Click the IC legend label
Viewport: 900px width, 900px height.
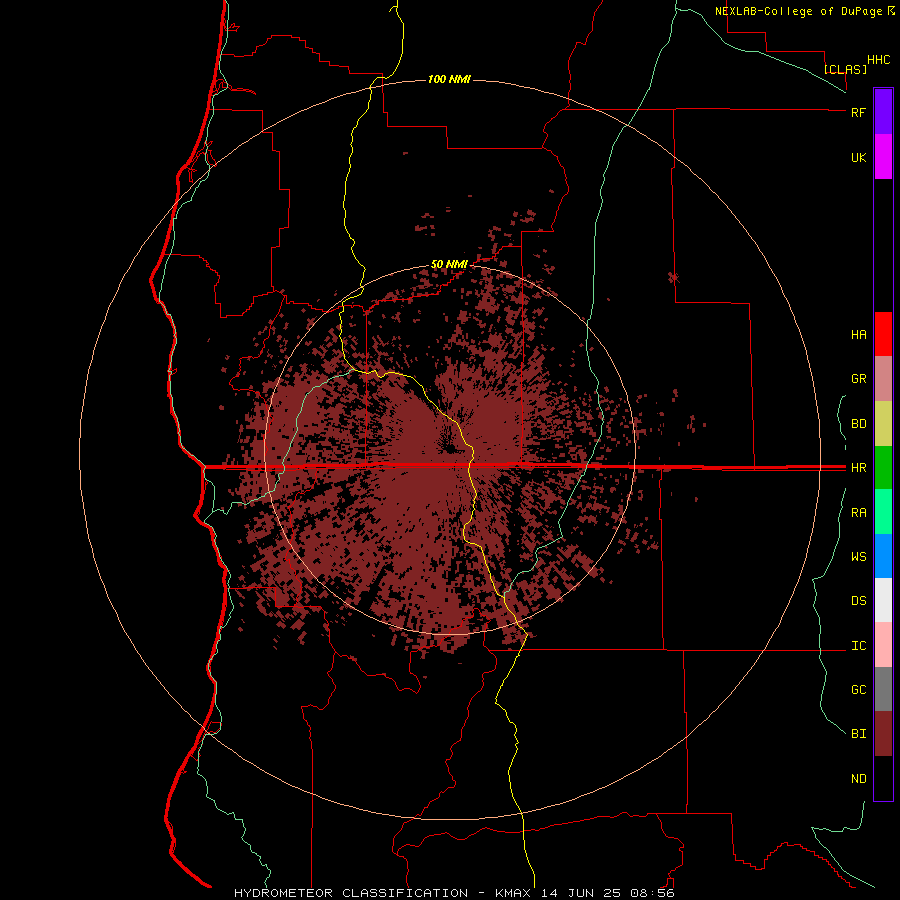[x=858, y=646]
